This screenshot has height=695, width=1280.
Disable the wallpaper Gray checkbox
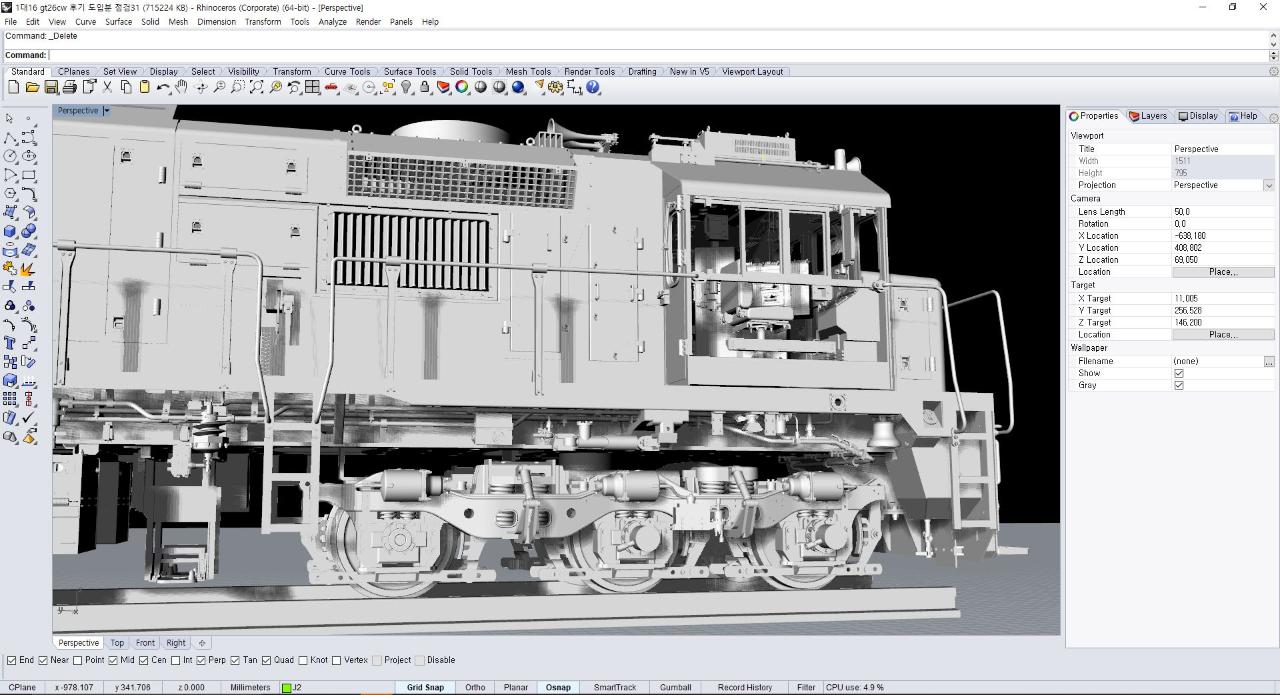point(1178,385)
